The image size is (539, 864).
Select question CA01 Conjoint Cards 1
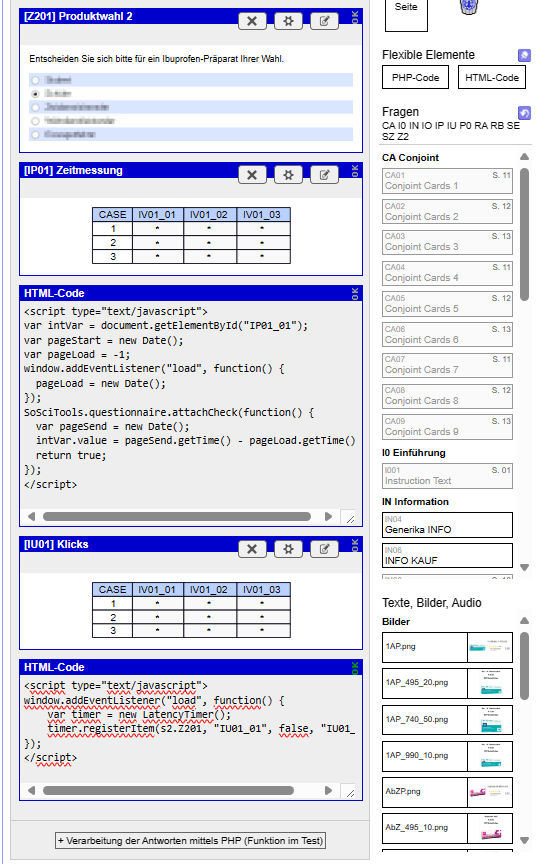448,181
